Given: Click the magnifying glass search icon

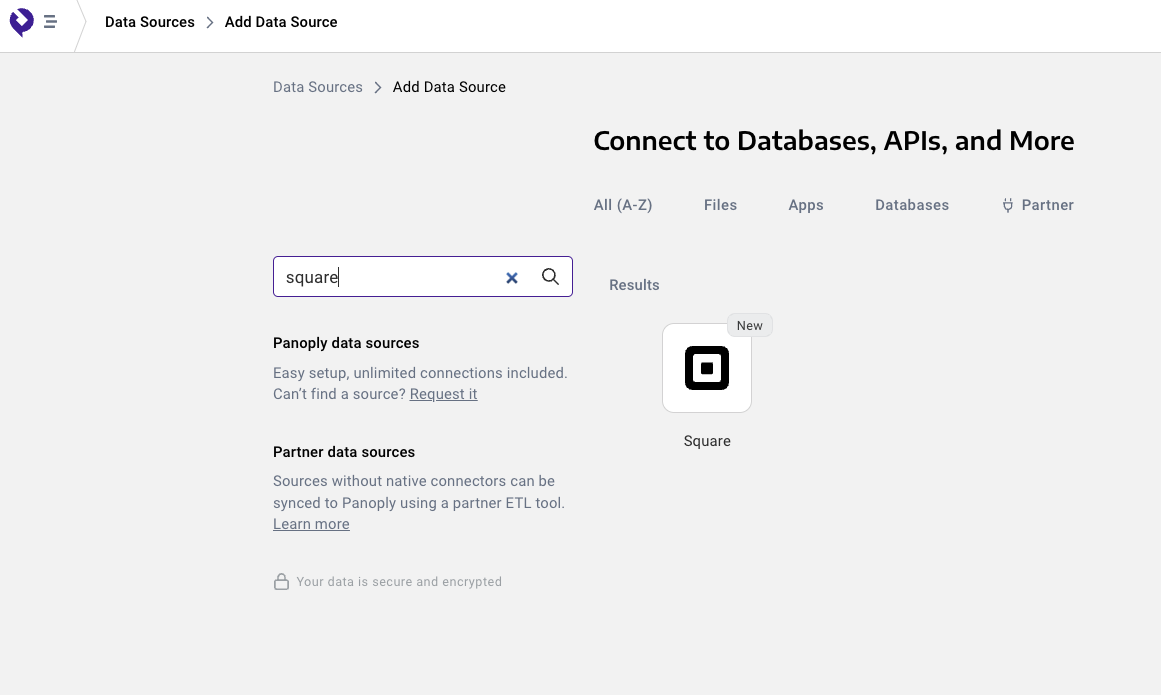Looking at the screenshot, I should coord(550,277).
